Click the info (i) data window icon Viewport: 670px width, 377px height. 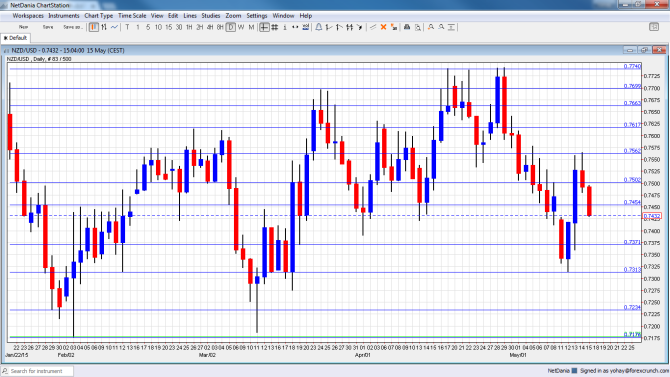coord(285,27)
